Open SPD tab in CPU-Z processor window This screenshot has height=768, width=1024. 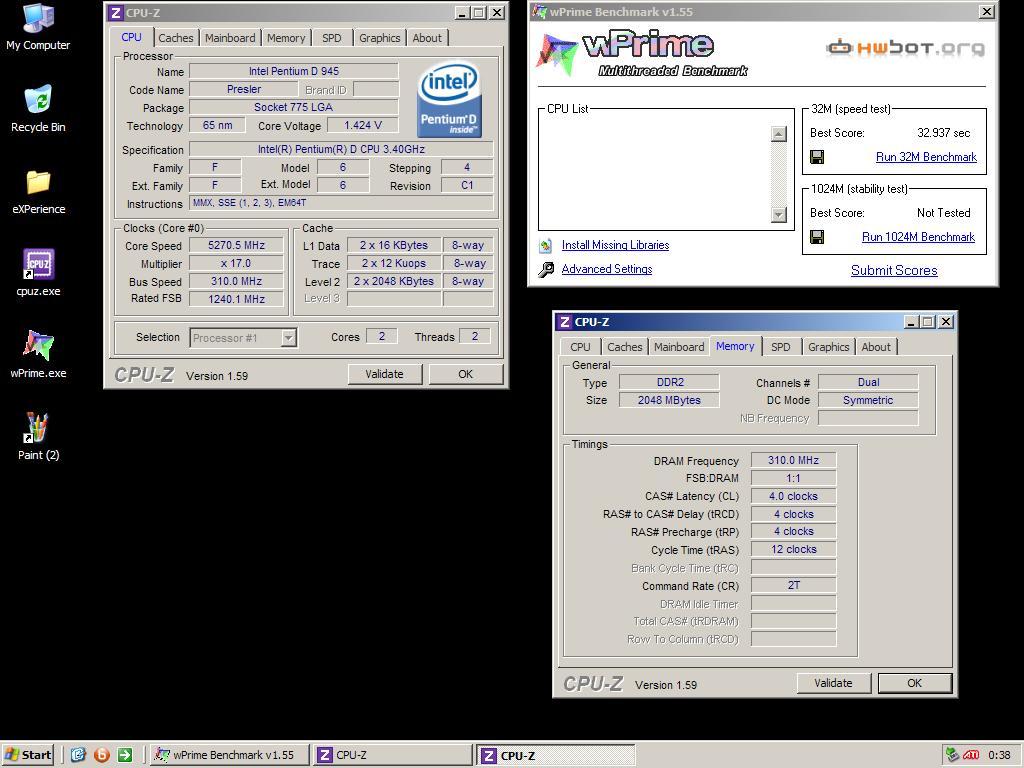tap(332, 38)
